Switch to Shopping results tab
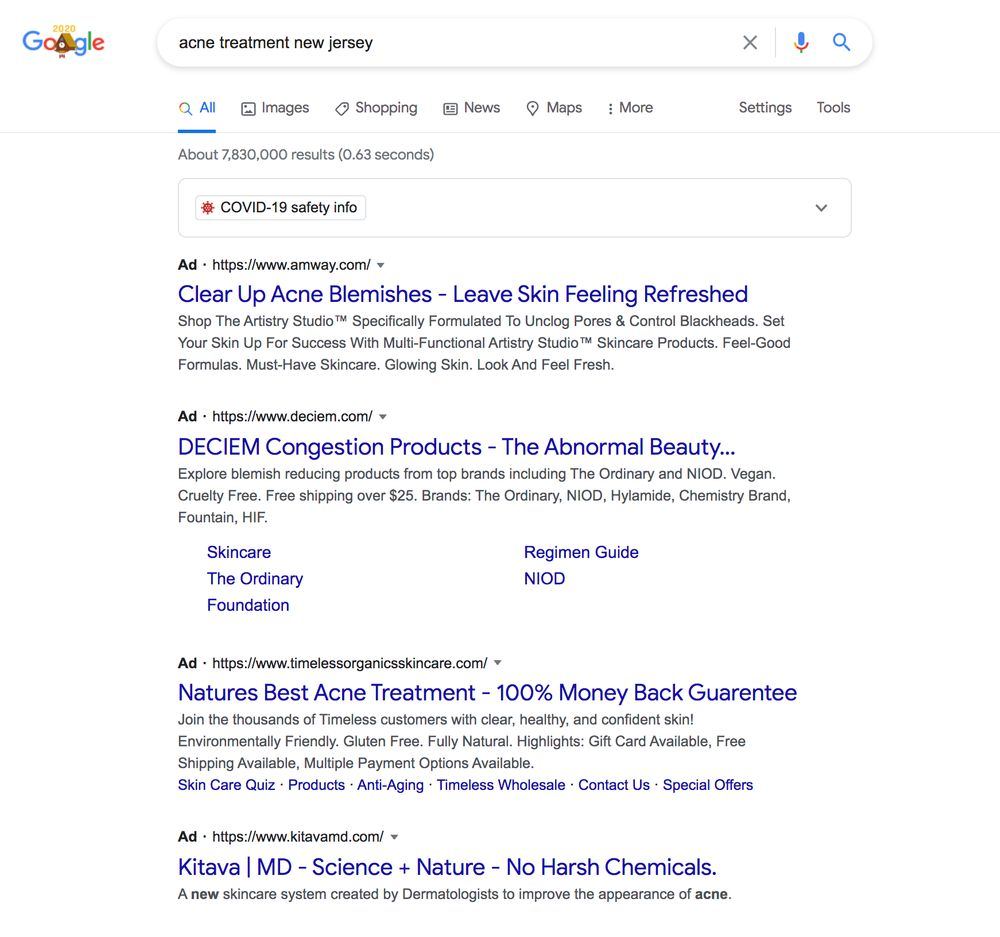1000x937 pixels. pyautogui.click(x=376, y=108)
